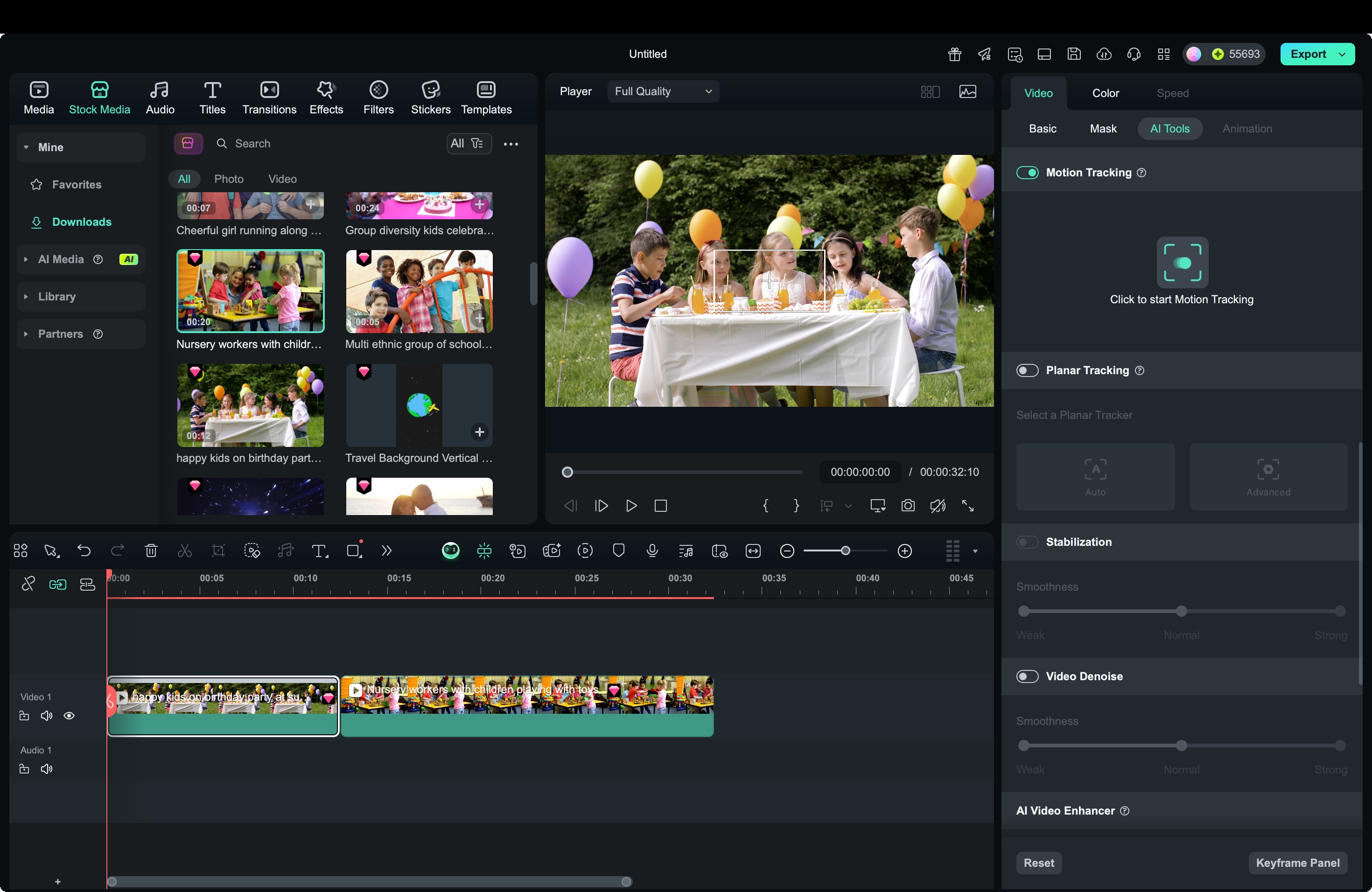
Task: Click the zoom out minus circle icon
Action: pos(787,551)
